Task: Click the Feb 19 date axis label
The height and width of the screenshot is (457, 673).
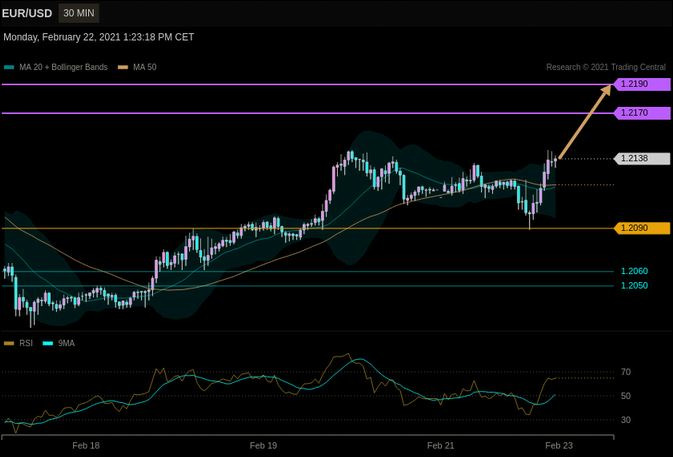Action: click(x=263, y=446)
